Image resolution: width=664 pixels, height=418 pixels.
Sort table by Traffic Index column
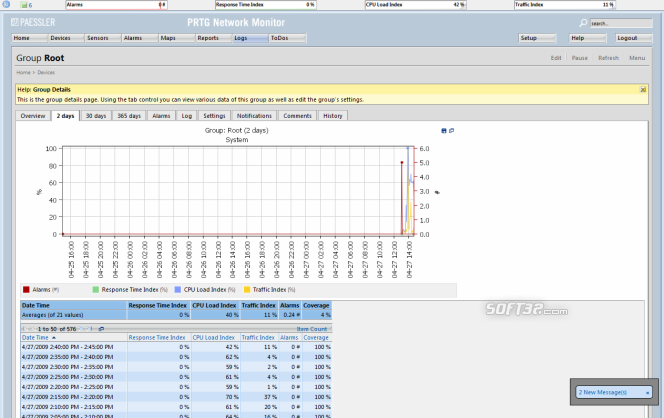(x=258, y=338)
